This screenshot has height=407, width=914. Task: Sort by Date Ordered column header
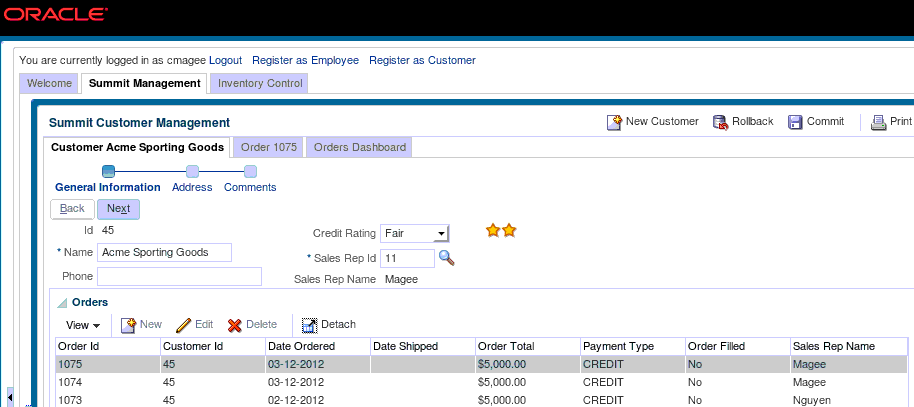pyautogui.click(x=318, y=346)
